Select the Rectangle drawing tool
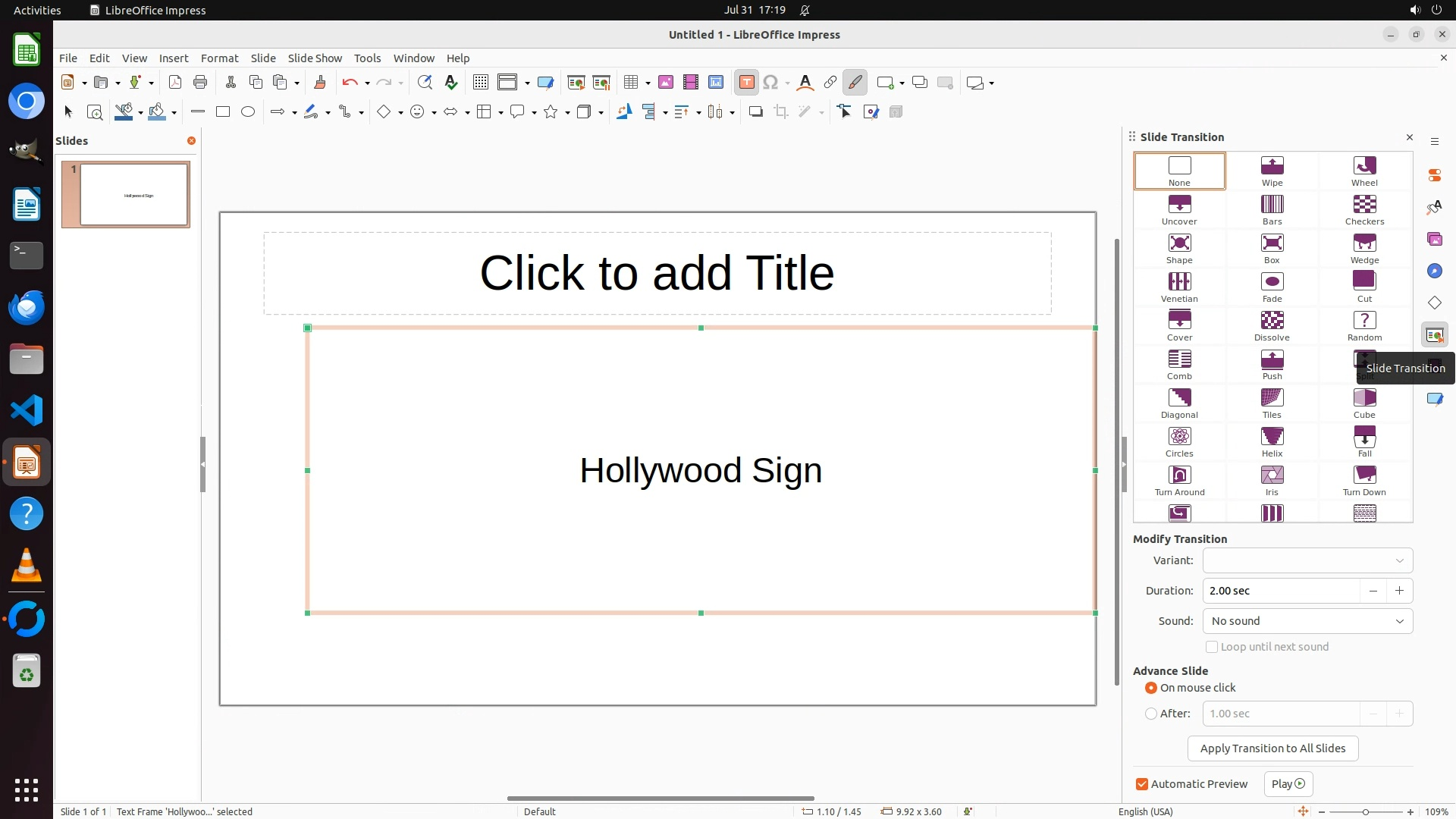Viewport: 1456px width, 819px height. point(223,112)
